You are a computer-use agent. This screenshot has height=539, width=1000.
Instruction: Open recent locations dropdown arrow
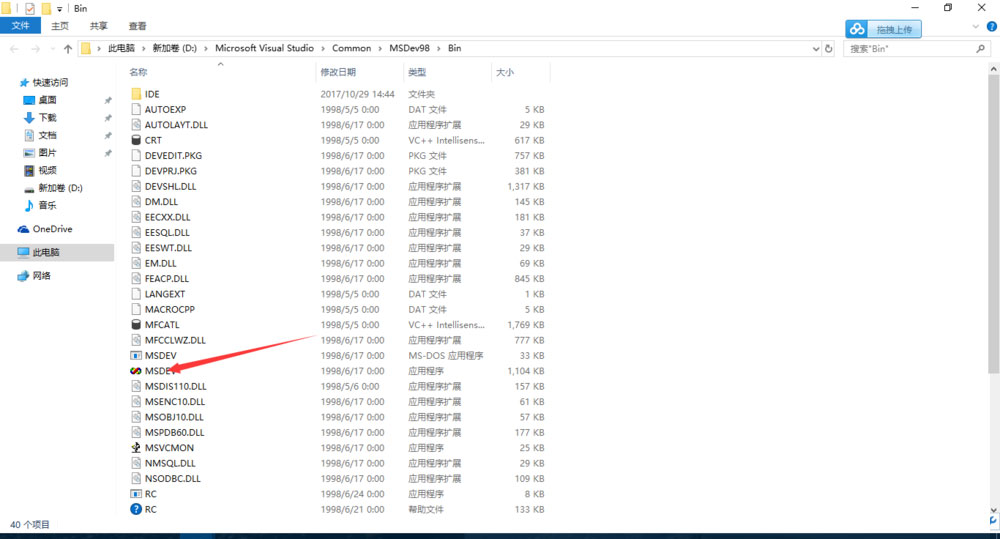tap(51, 49)
